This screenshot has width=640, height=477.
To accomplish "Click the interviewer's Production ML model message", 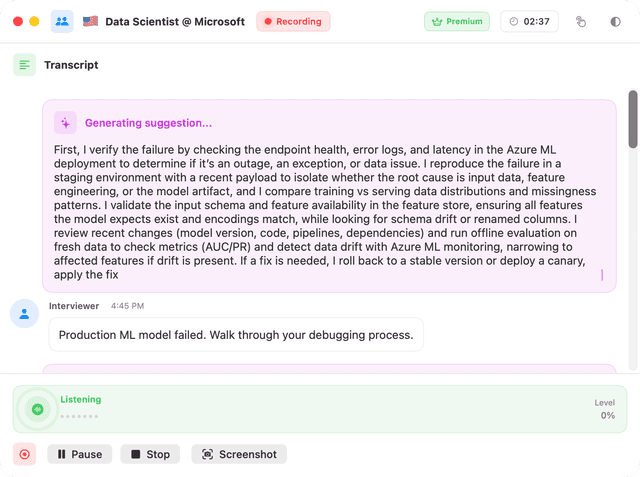I will [236, 335].
